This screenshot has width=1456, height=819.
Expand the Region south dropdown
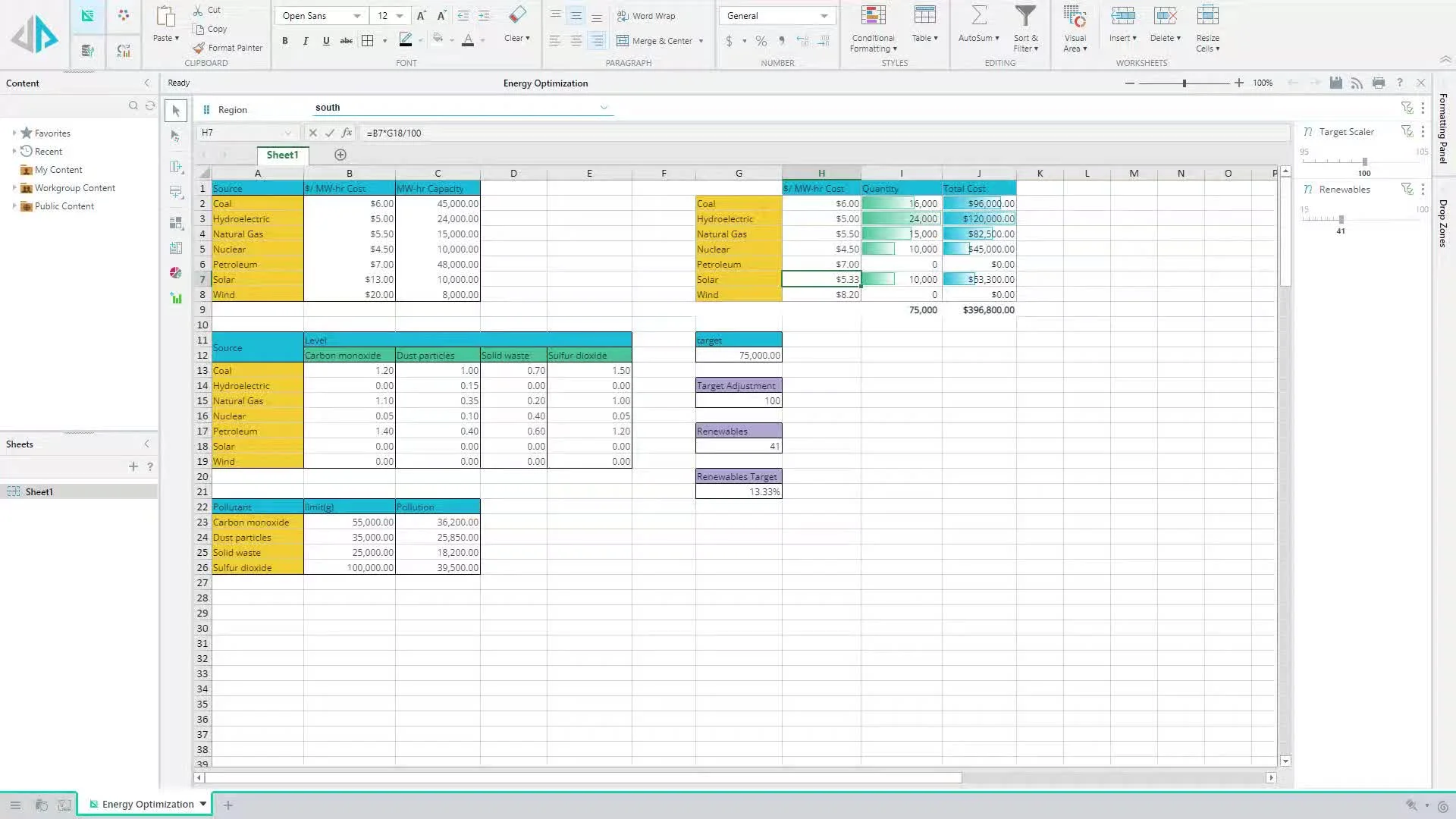point(604,108)
